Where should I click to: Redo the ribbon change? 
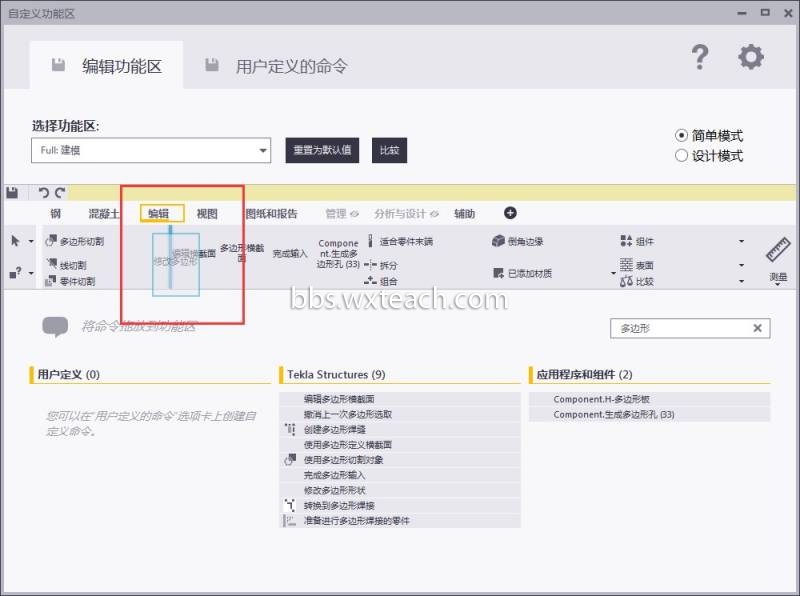(x=60, y=192)
